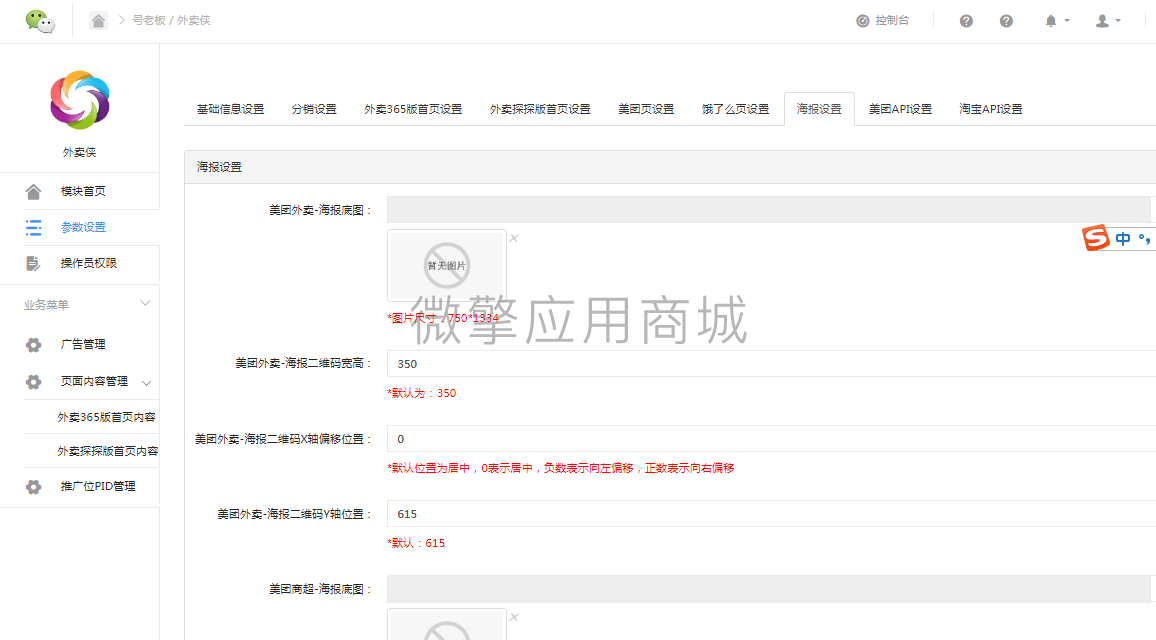Open notifications bell dropdown
The height and width of the screenshot is (640, 1156).
coord(1056,21)
